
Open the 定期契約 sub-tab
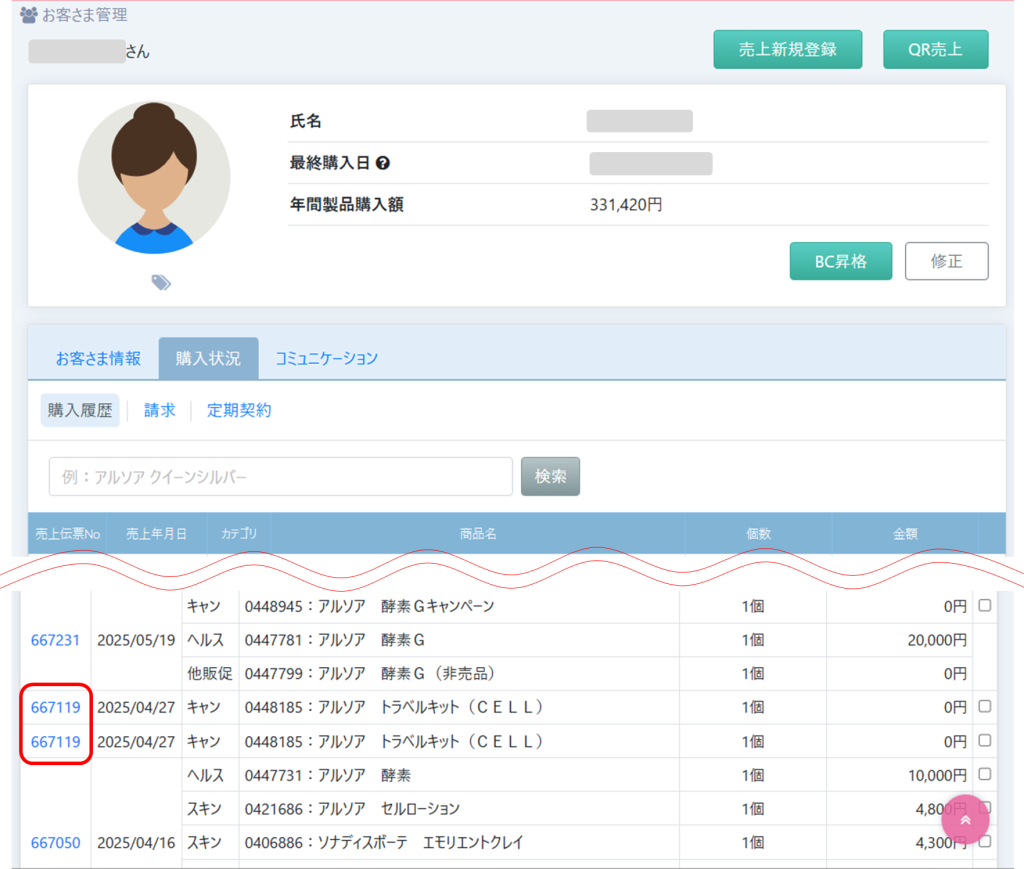pos(239,410)
